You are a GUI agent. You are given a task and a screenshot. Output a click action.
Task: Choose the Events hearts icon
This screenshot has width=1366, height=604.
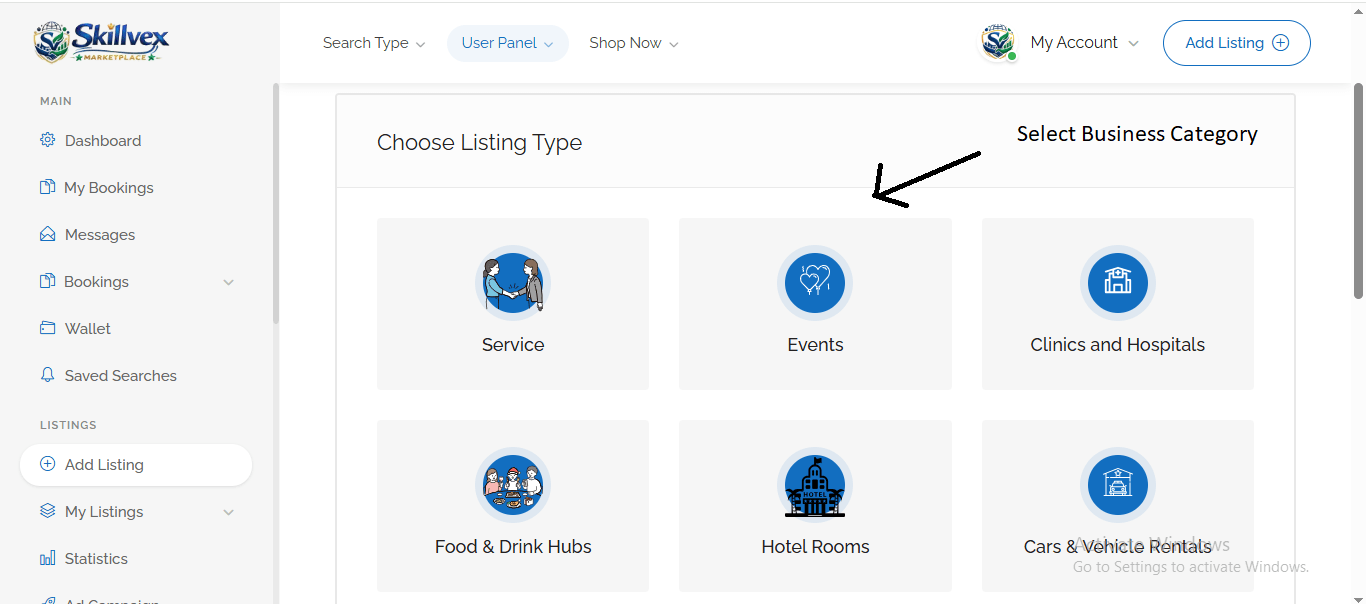coord(815,283)
